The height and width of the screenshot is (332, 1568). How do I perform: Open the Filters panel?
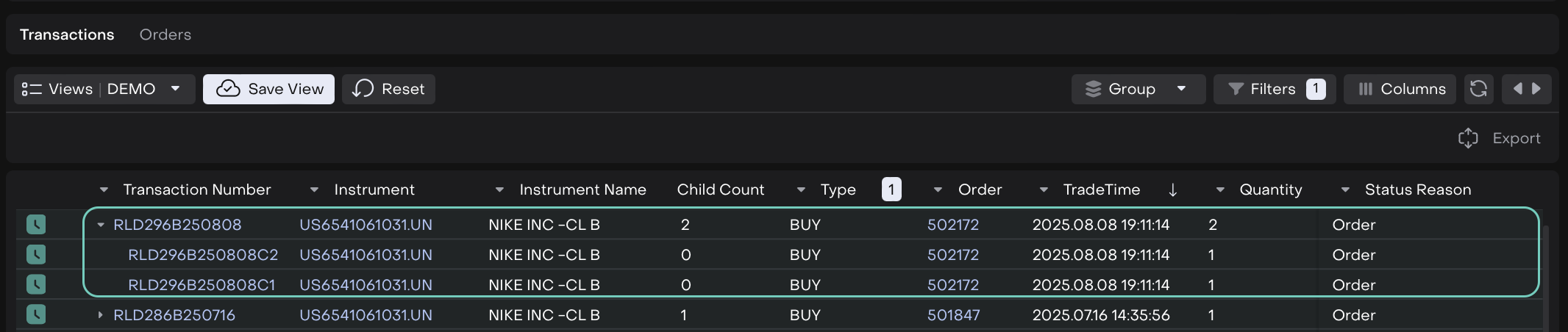point(1269,89)
